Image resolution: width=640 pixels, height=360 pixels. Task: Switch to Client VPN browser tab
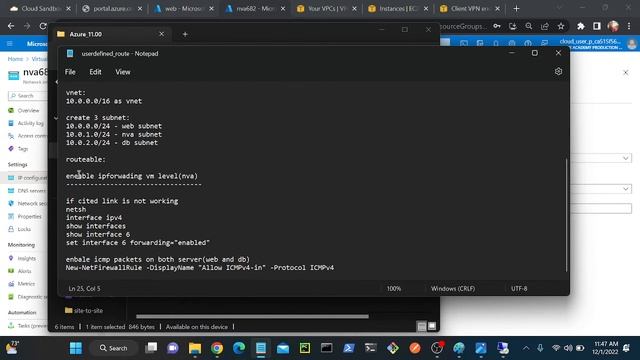point(470,9)
